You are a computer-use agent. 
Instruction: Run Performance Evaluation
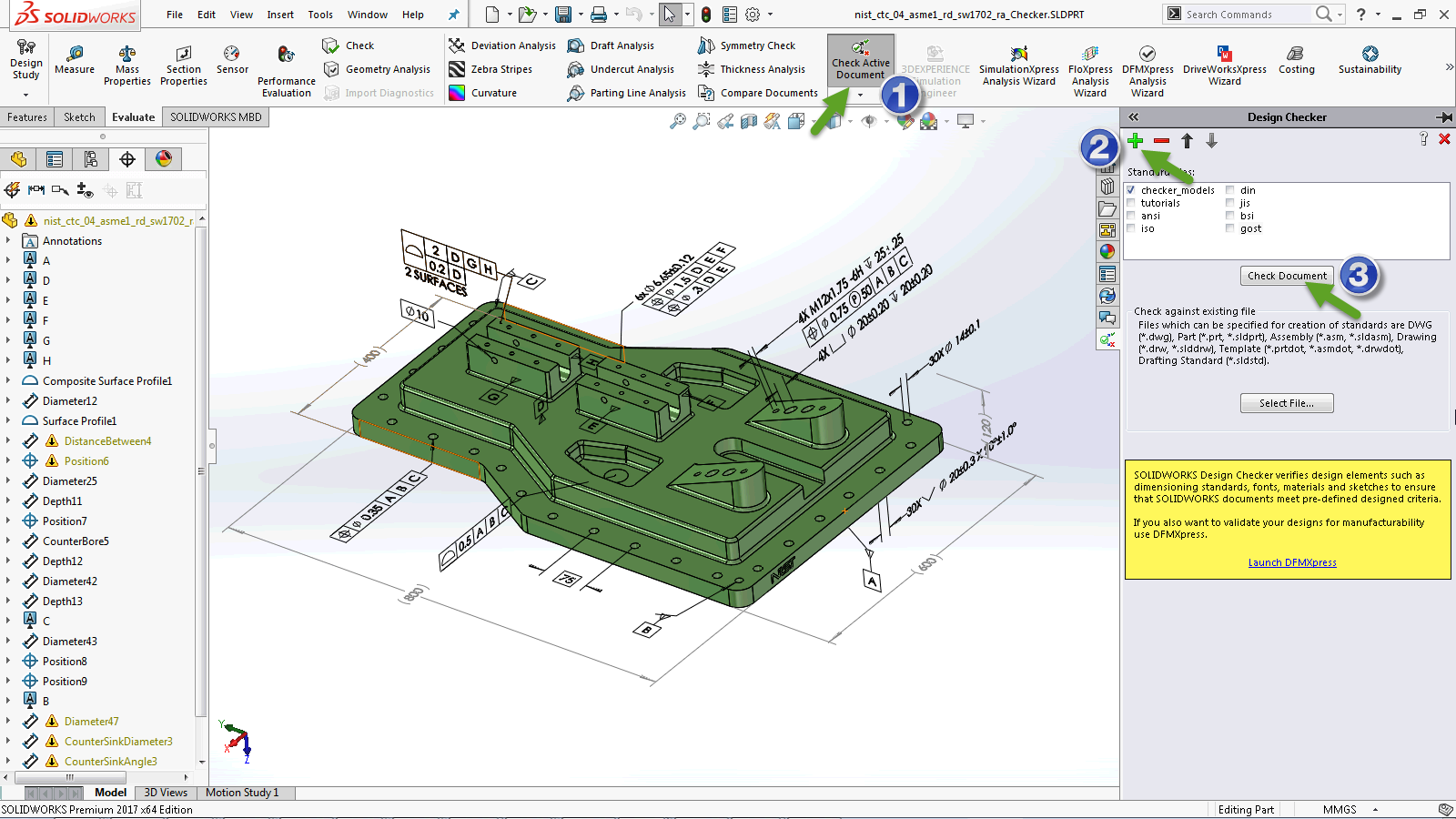(x=287, y=71)
